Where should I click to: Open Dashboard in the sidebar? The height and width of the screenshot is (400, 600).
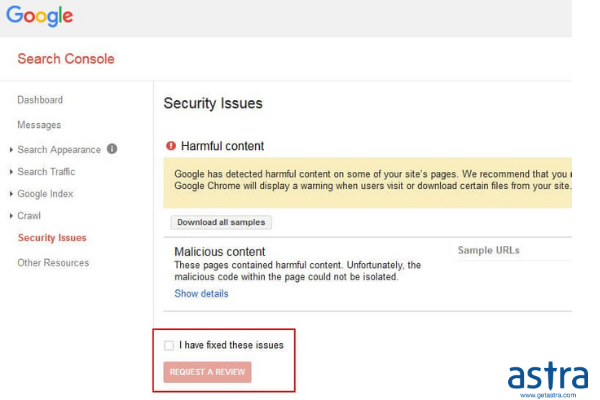[40, 100]
